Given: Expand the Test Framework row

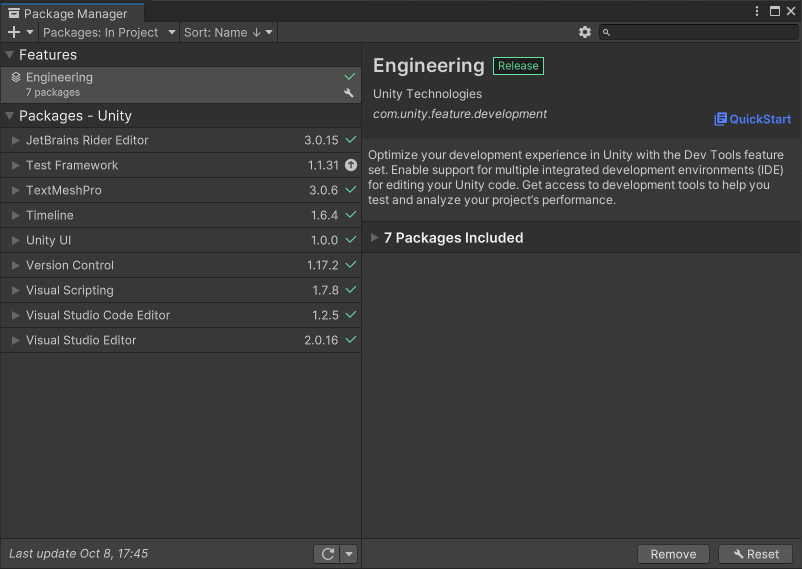Looking at the screenshot, I should (15, 165).
